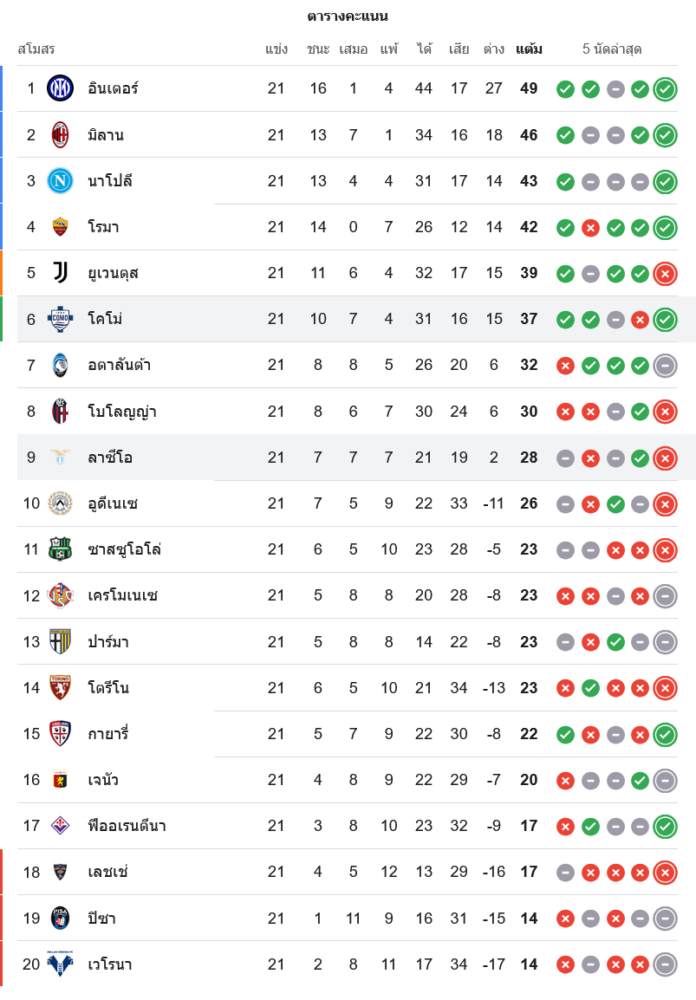Click the 5 นัดล่าสุด column header
Screen dimensions: 696x1000
(612, 49)
